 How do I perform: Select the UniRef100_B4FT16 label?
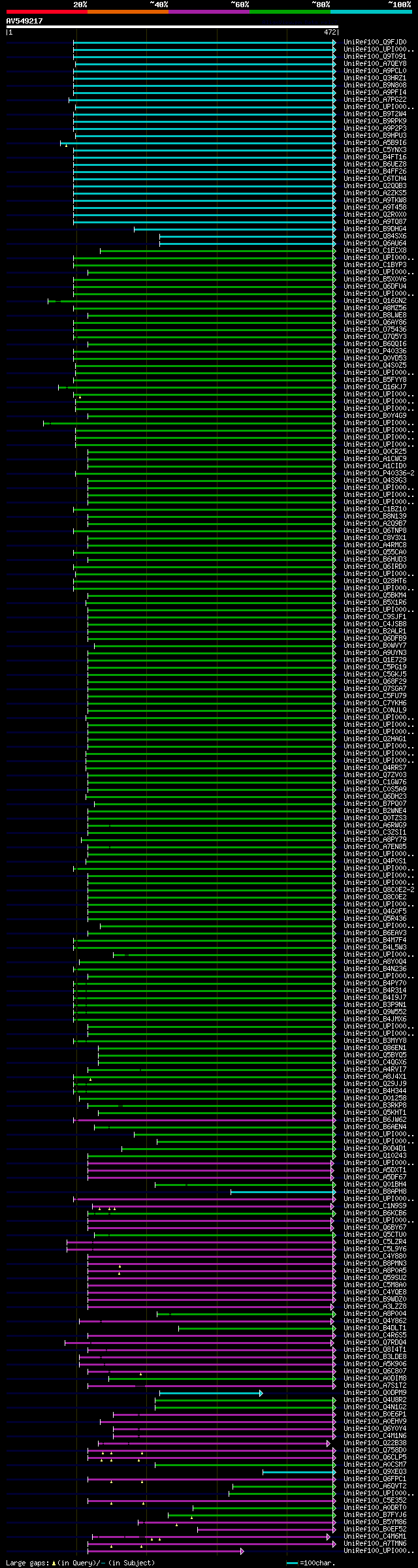point(375,157)
